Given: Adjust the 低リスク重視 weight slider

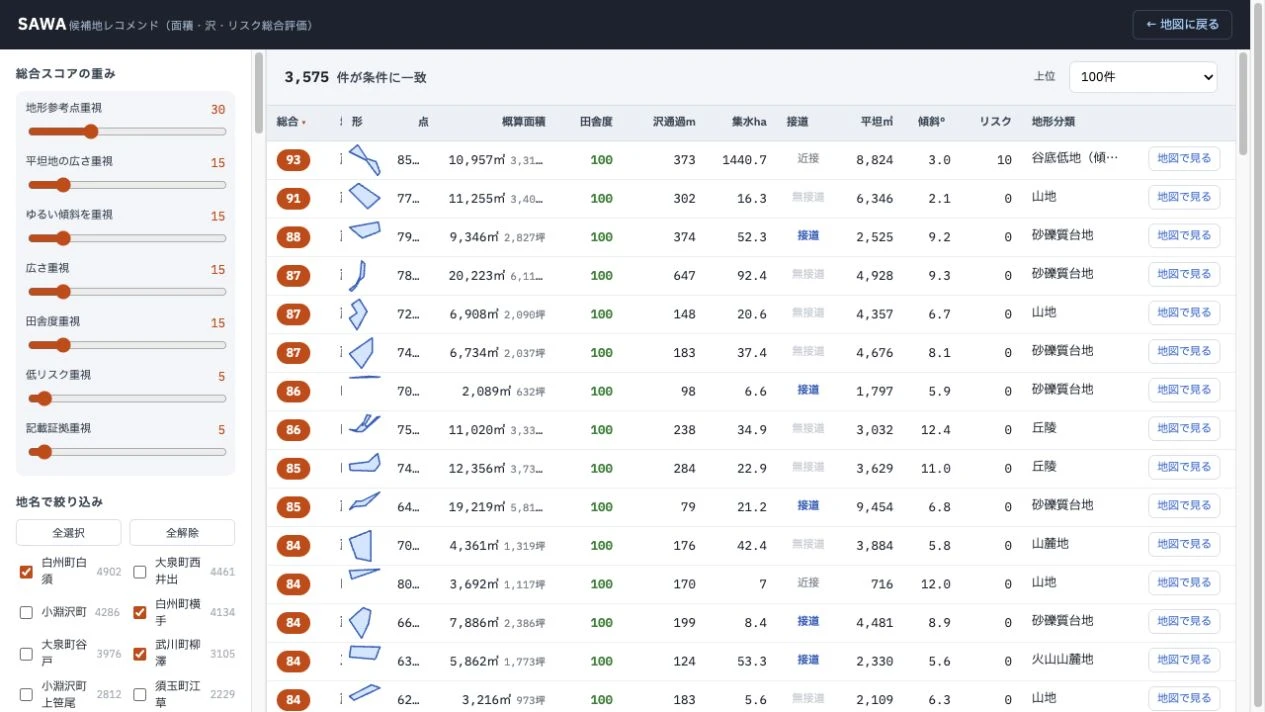Looking at the screenshot, I should 127,398.
